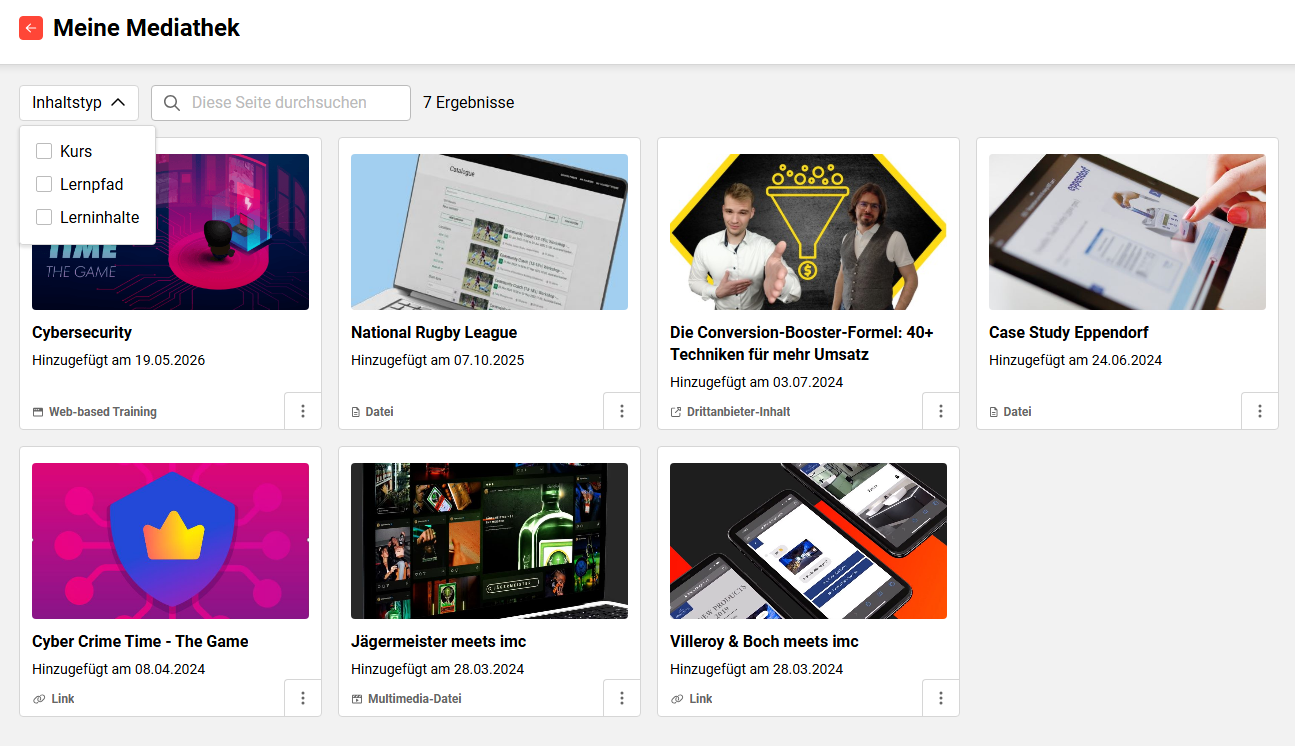Open Case Study Eppendorf three-dot menu
This screenshot has height=746, width=1295.
pyautogui.click(x=1260, y=411)
